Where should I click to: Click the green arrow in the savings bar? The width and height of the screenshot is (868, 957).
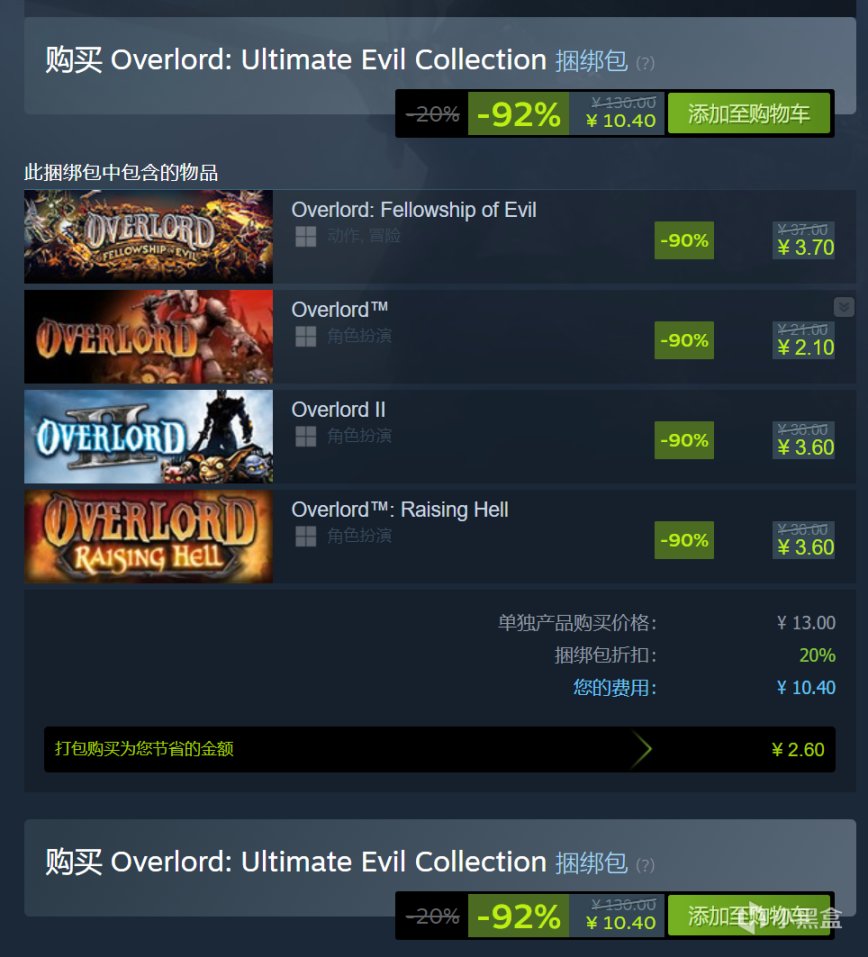pyautogui.click(x=641, y=749)
